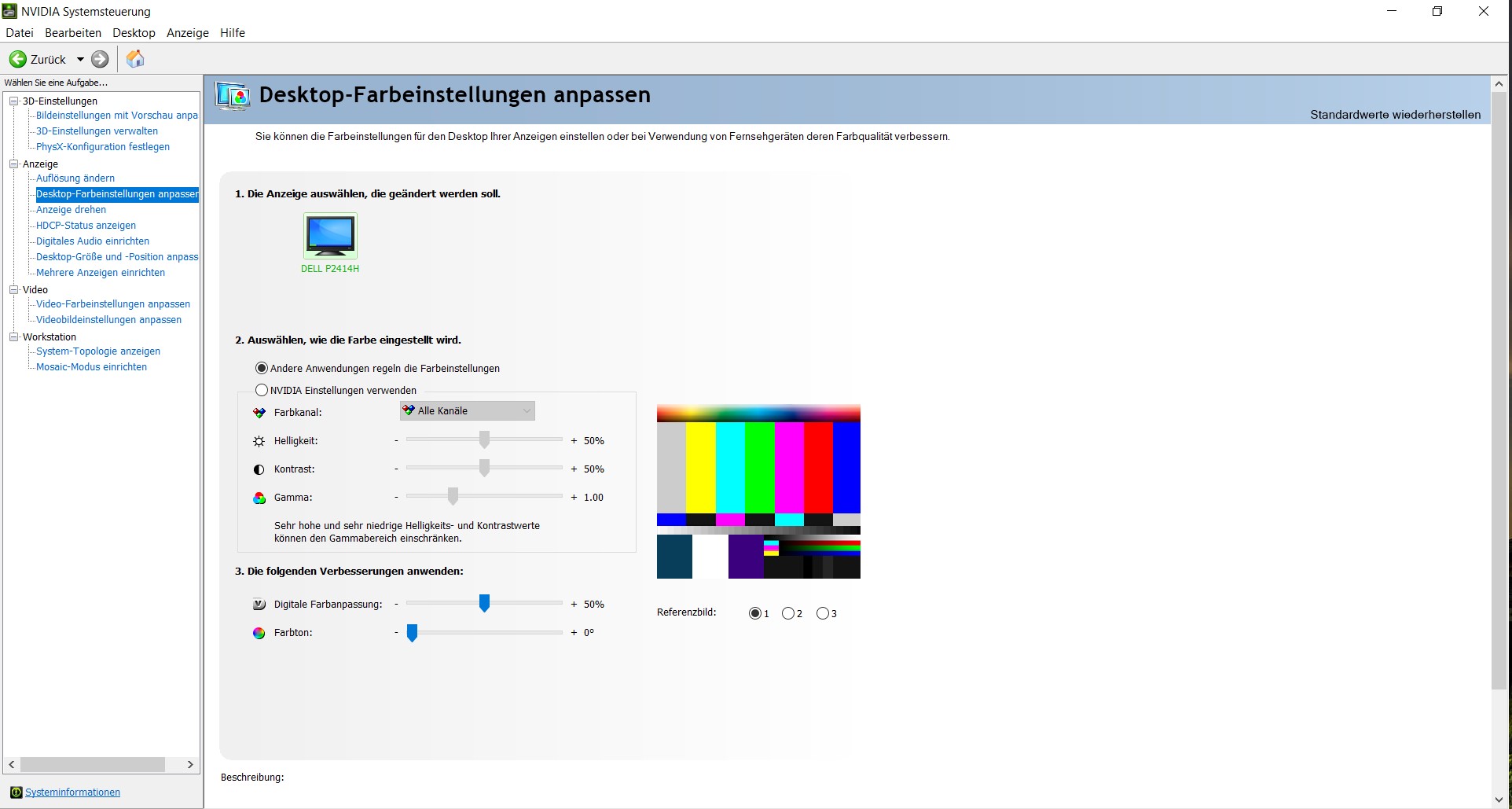Collapse the Workstation tree node

point(13,336)
